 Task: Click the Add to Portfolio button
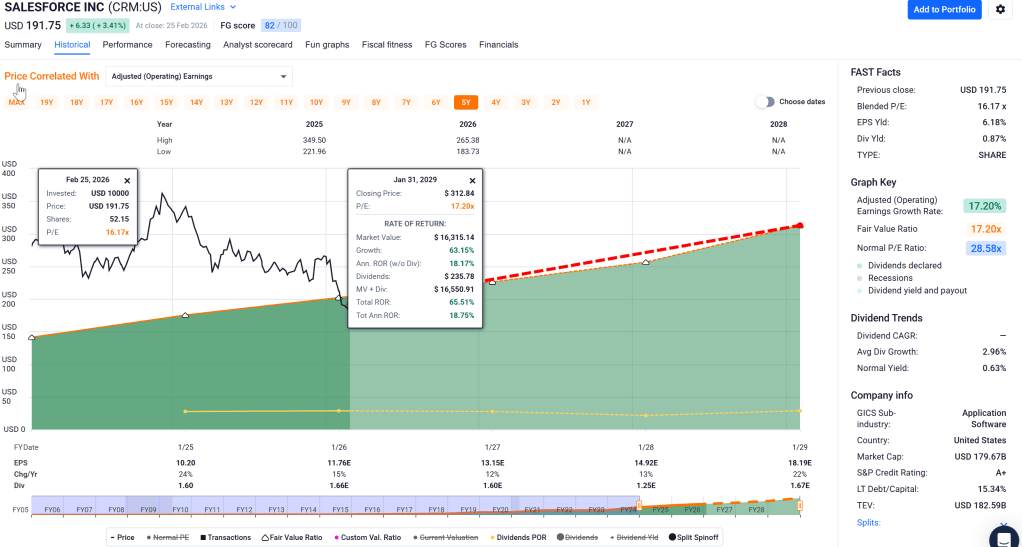(944, 10)
